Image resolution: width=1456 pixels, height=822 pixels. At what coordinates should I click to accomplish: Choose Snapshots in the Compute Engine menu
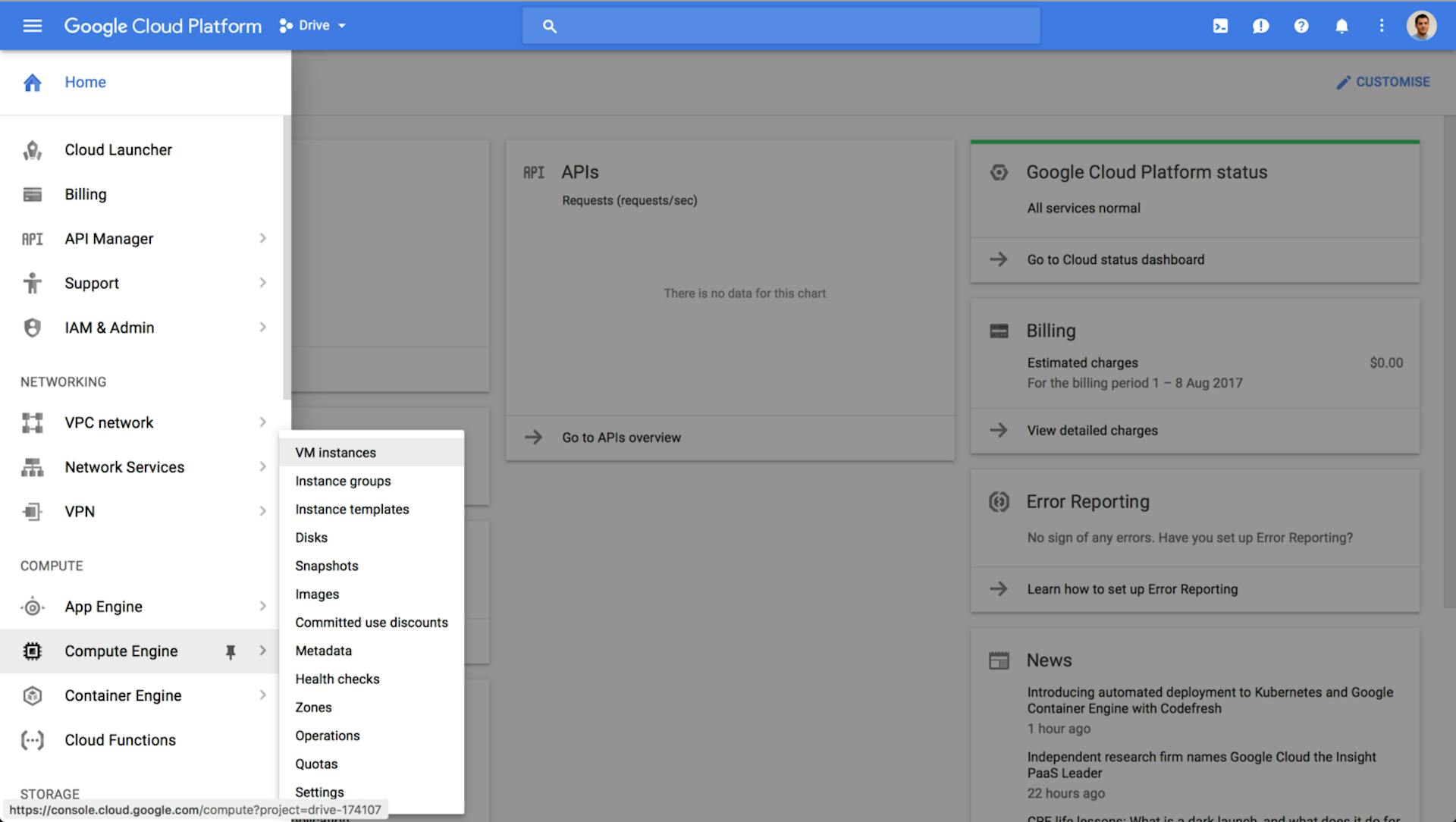click(x=327, y=566)
